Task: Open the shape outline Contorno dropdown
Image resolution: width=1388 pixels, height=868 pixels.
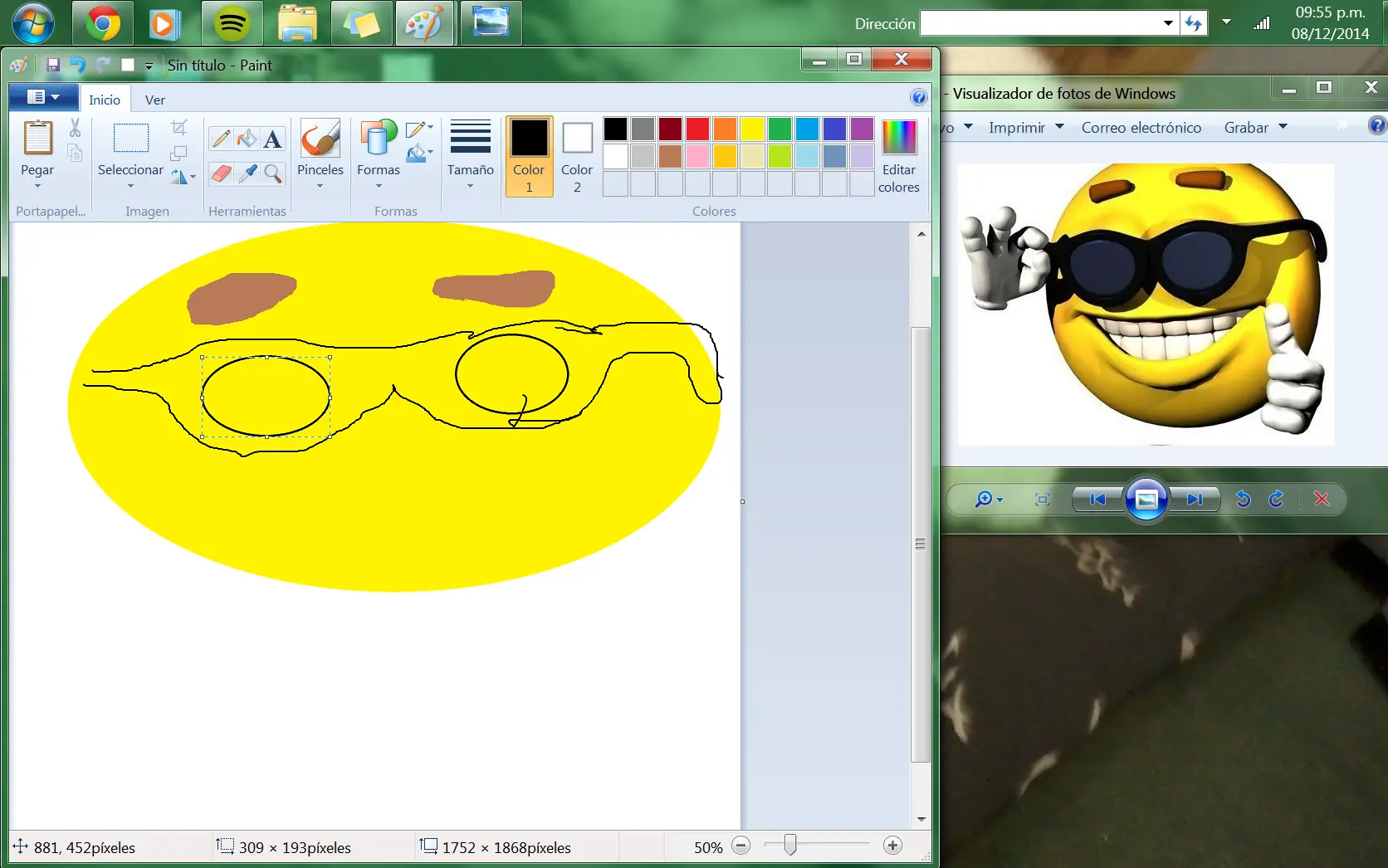Action: (x=420, y=129)
